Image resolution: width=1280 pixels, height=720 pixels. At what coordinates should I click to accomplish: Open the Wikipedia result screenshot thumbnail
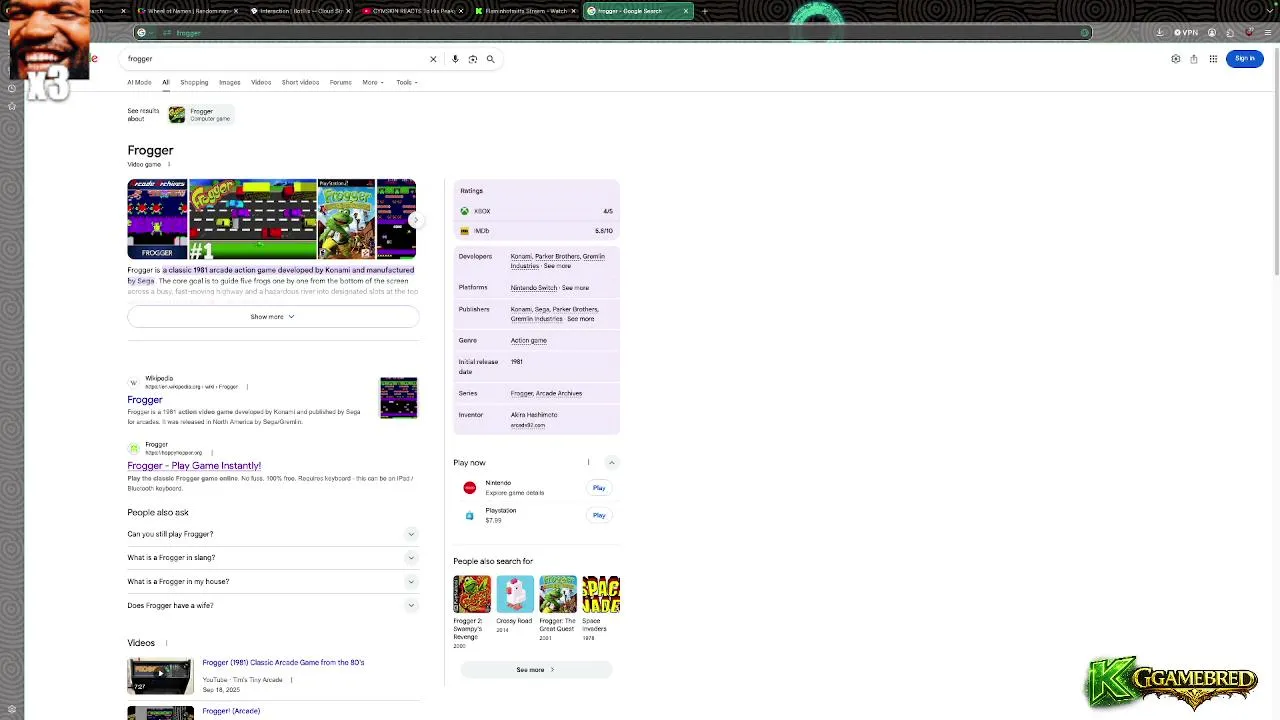point(398,397)
